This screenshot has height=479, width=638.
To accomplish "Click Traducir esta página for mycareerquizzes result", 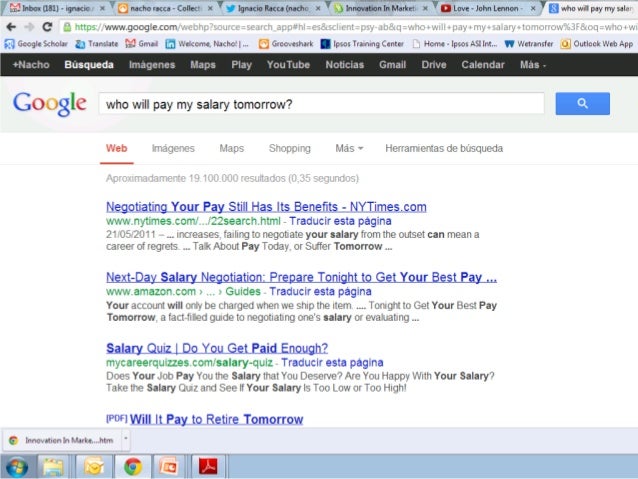I will (x=332, y=363).
